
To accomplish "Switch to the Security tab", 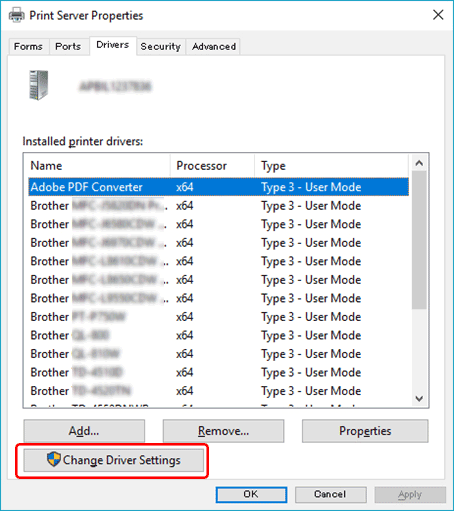I will pyautogui.click(x=161, y=47).
